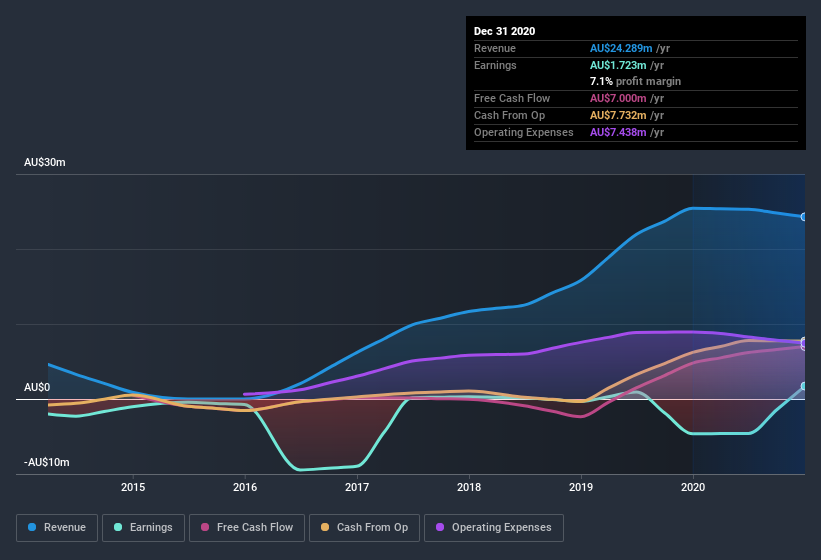
Task: Click the Revenue row label in tooltip
Action: click(495, 49)
